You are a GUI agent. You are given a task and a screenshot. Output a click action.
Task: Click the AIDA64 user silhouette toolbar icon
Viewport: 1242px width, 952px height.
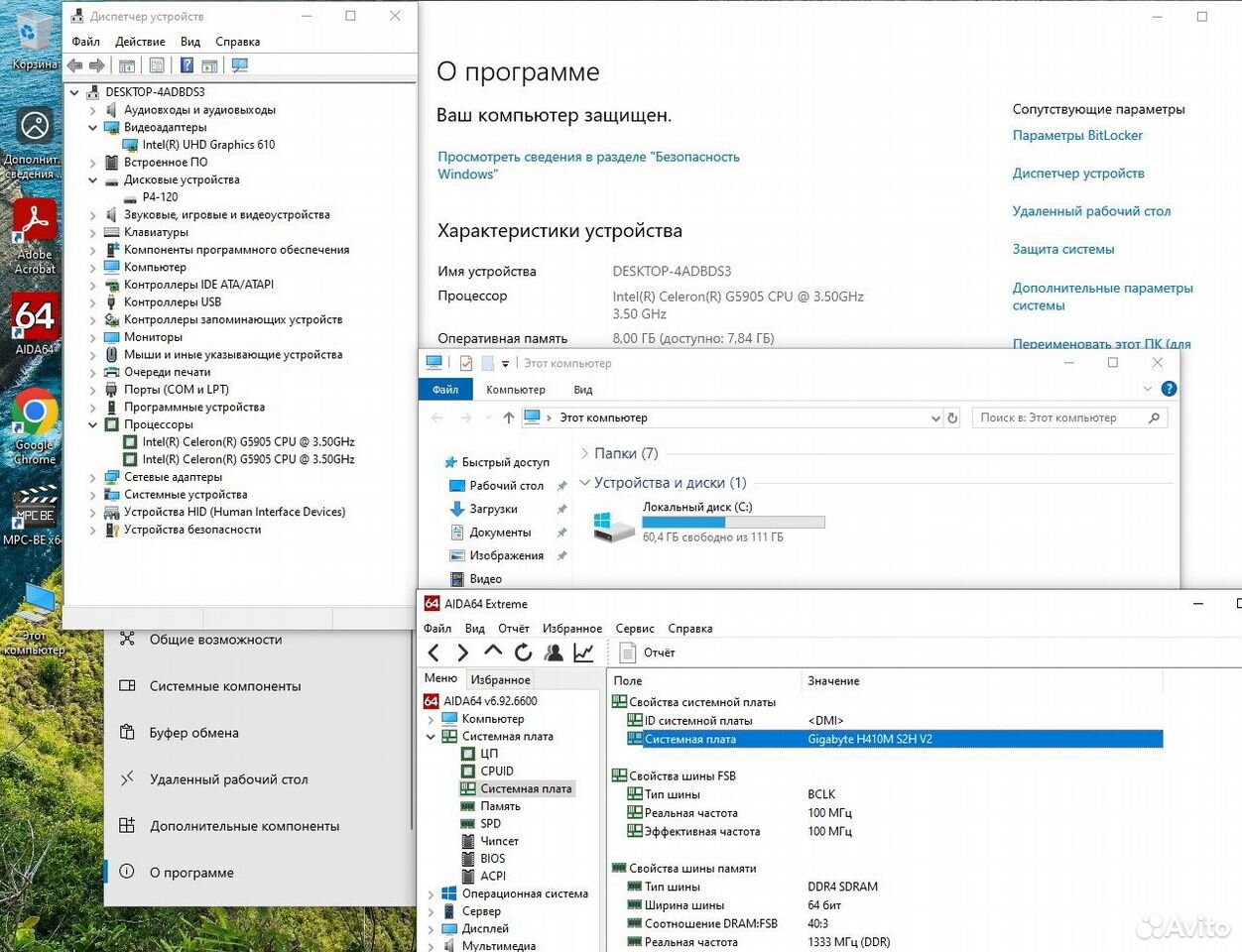(x=554, y=653)
